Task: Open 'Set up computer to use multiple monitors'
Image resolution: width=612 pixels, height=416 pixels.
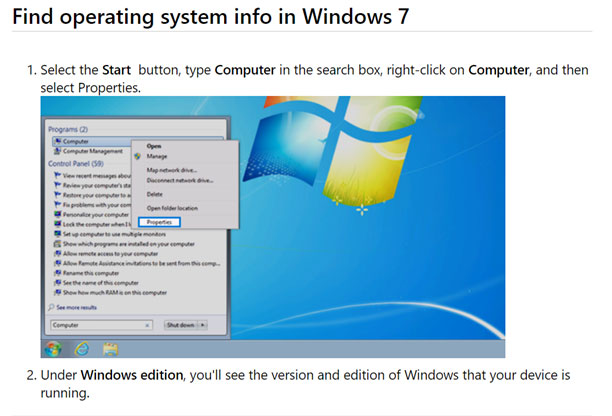Action: point(110,234)
